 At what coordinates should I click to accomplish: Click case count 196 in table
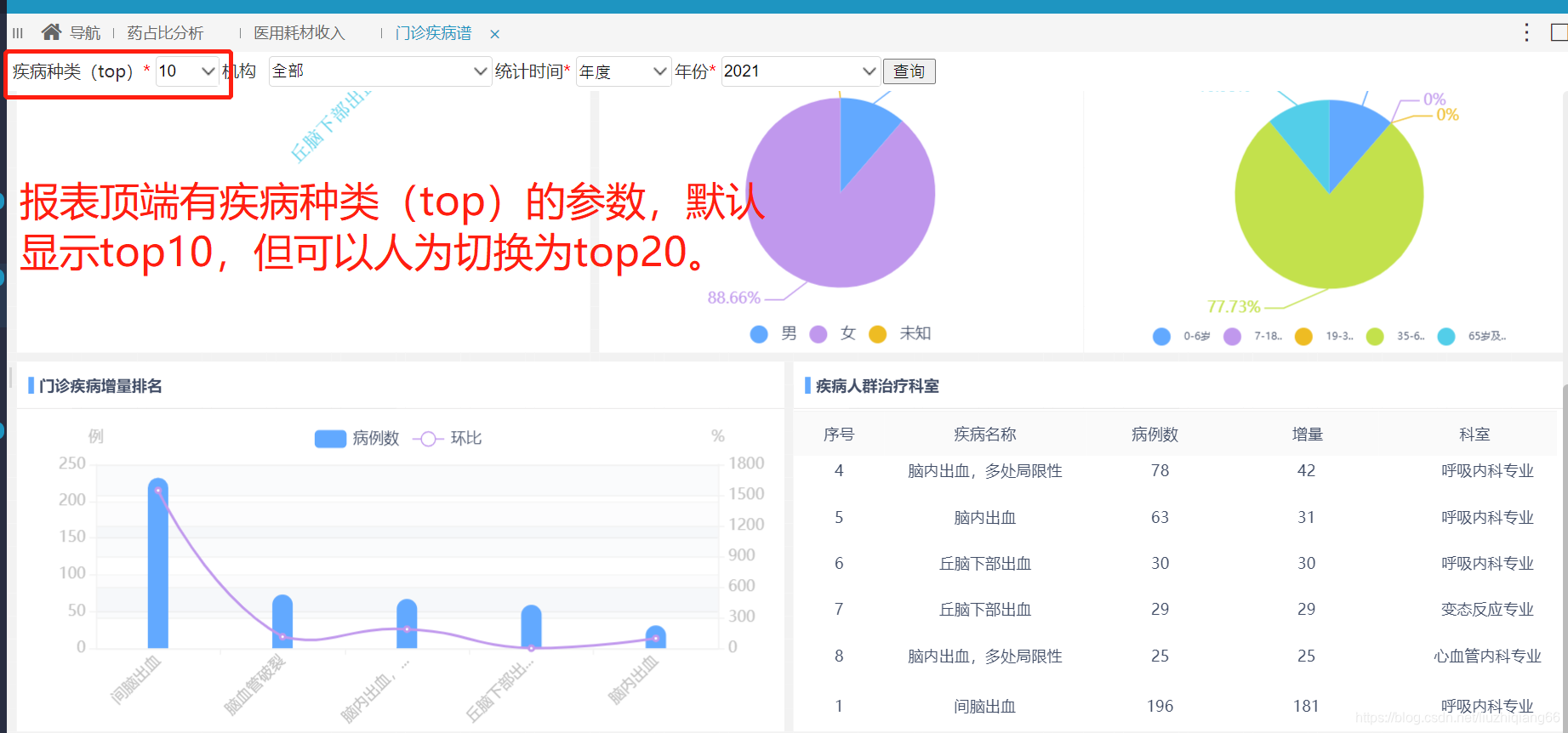point(1160,707)
